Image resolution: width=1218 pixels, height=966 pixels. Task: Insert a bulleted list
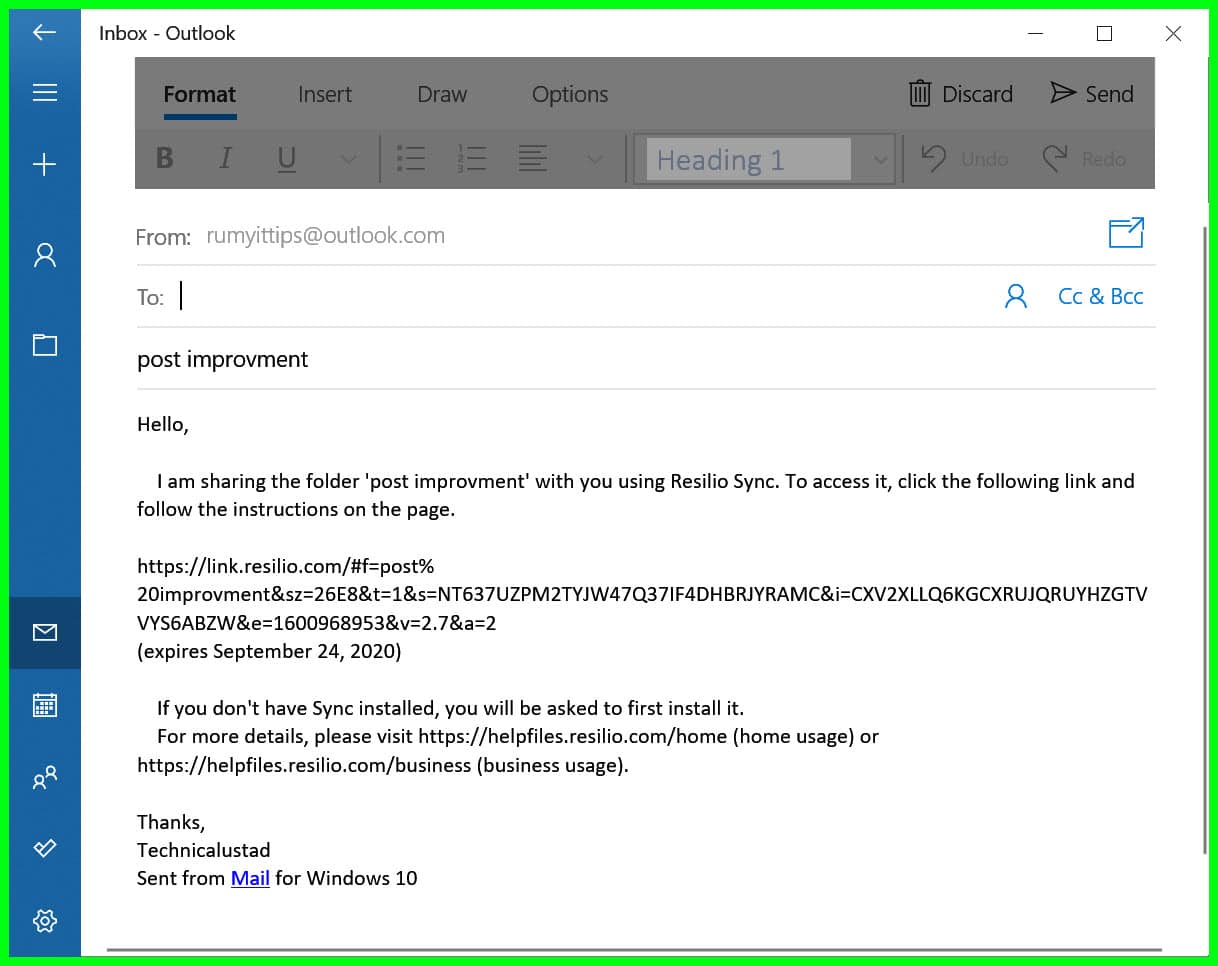click(x=411, y=159)
